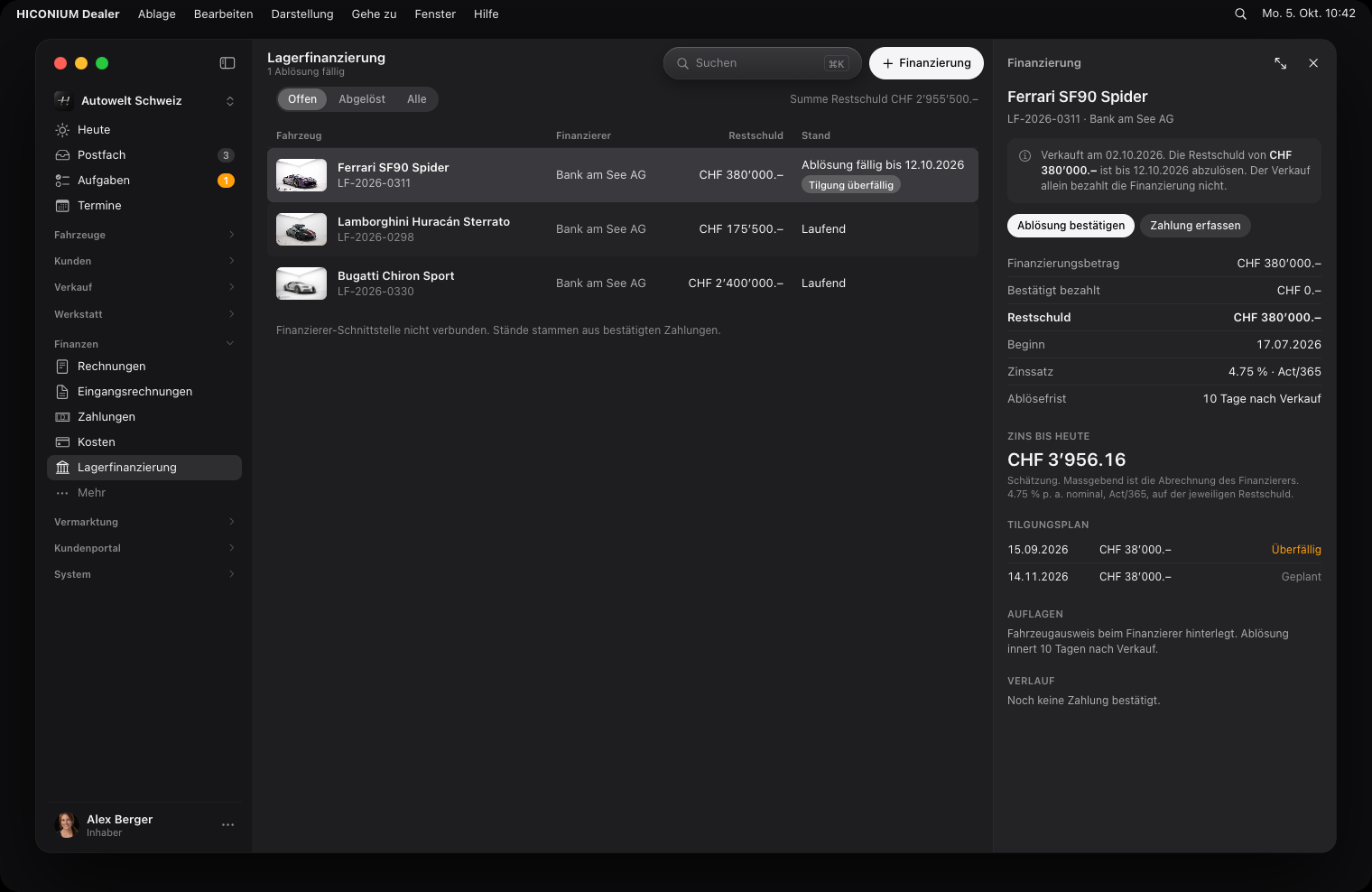Screen dimensions: 1372x892
Task: Expand the Verkauf sidebar section
Action: pyautogui.click(x=144, y=287)
